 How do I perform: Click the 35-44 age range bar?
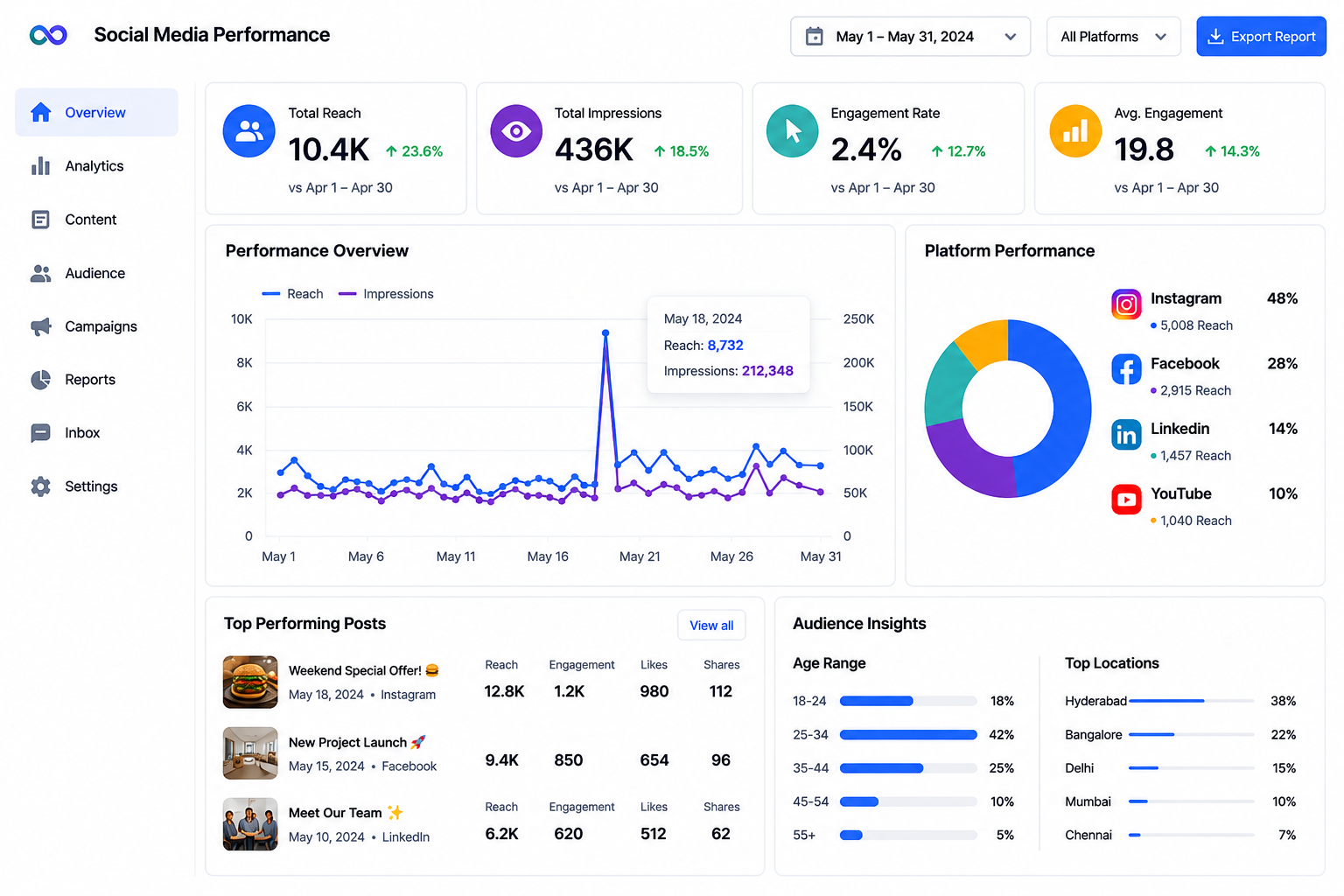tap(908, 768)
